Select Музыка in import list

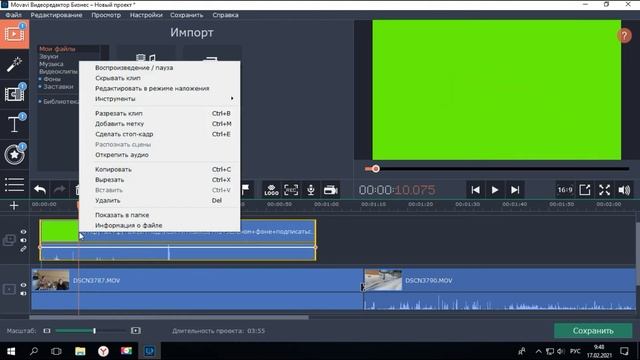[x=51, y=64]
